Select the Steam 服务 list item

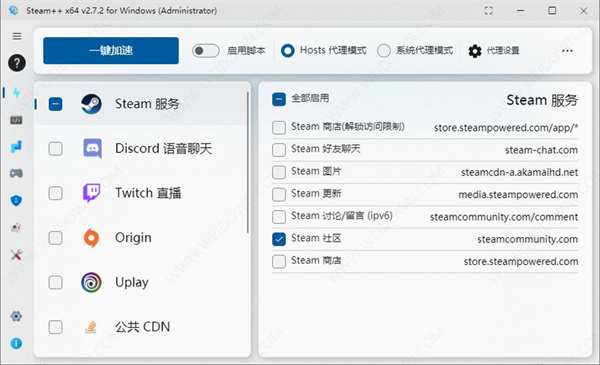click(x=142, y=104)
